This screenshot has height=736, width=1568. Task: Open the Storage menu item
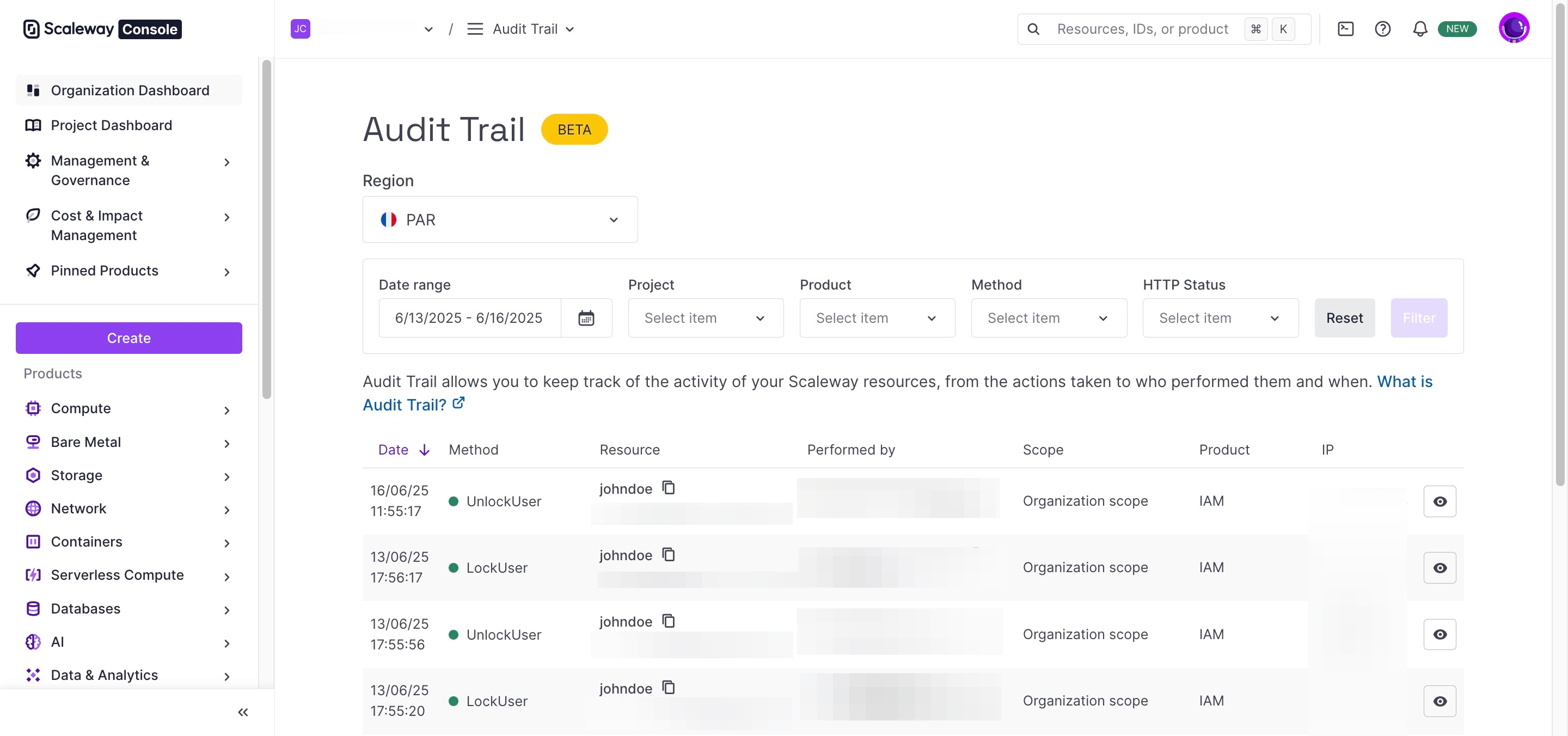click(129, 475)
